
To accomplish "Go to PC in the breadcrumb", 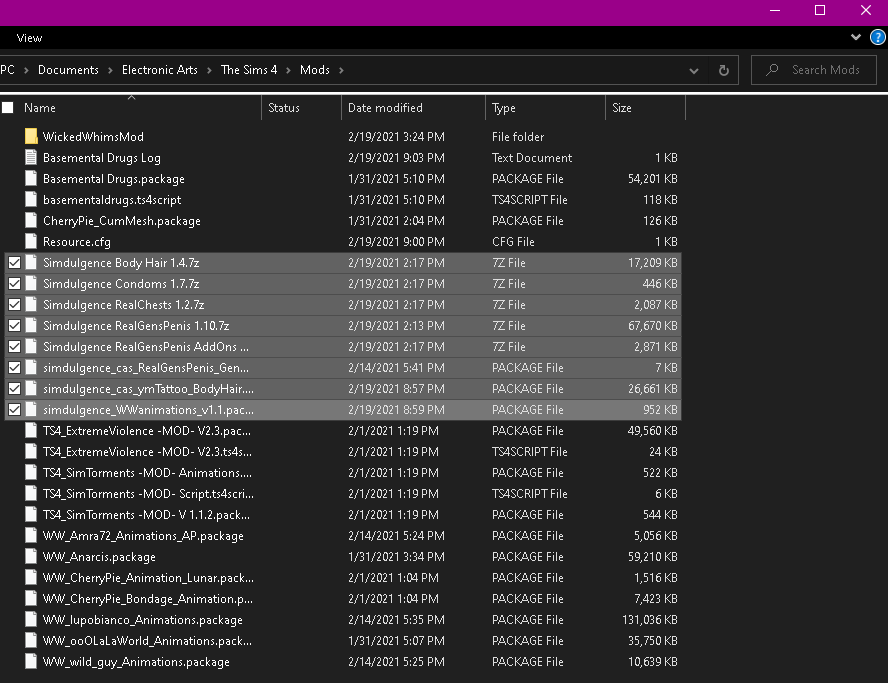I will coord(7,70).
